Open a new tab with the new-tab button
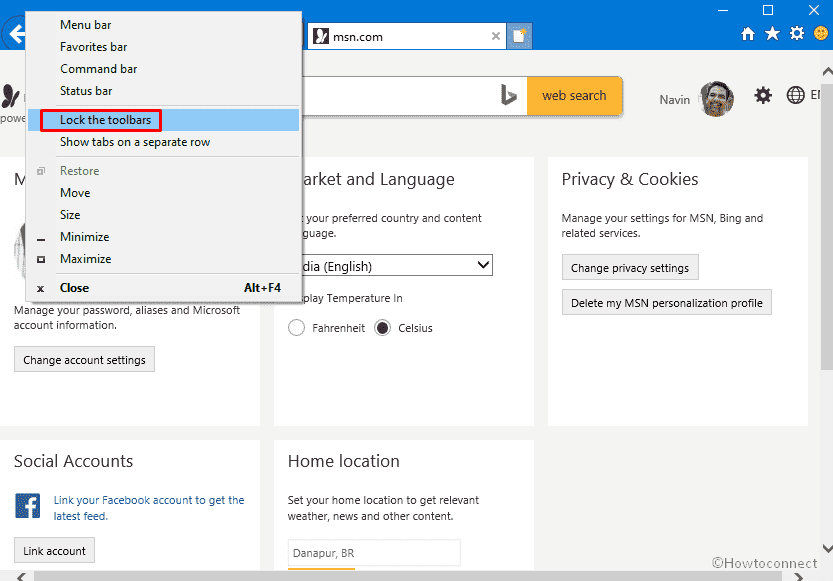 tap(519, 36)
